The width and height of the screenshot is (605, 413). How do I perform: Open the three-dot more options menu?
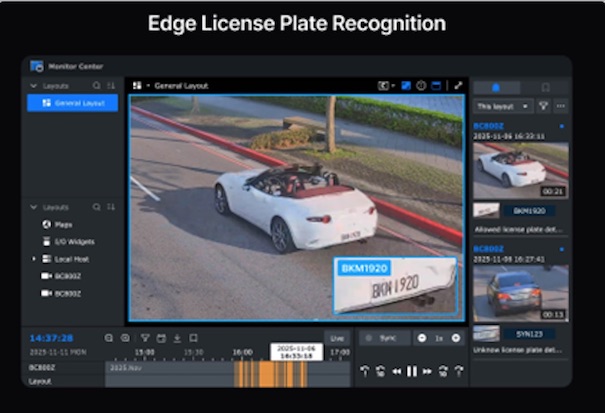point(560,105)
